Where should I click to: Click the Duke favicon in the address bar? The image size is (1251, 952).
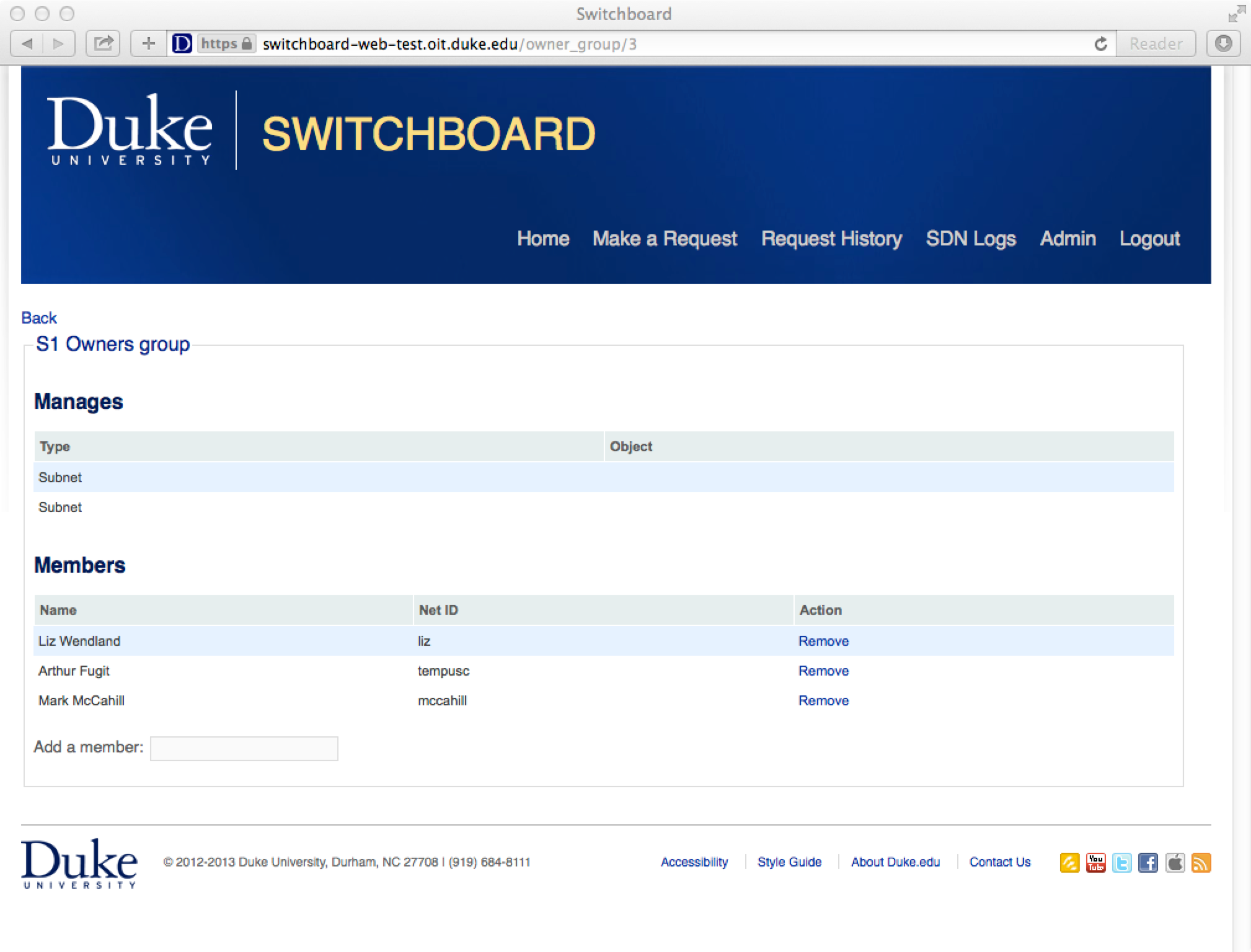(182, 44)
